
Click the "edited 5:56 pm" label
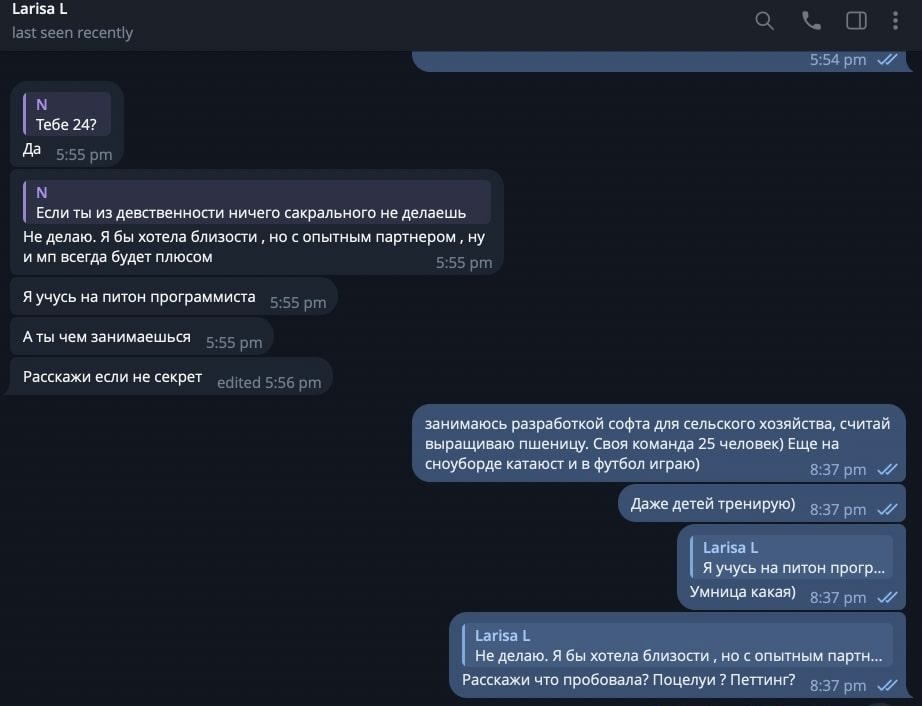tap(269, 382)
